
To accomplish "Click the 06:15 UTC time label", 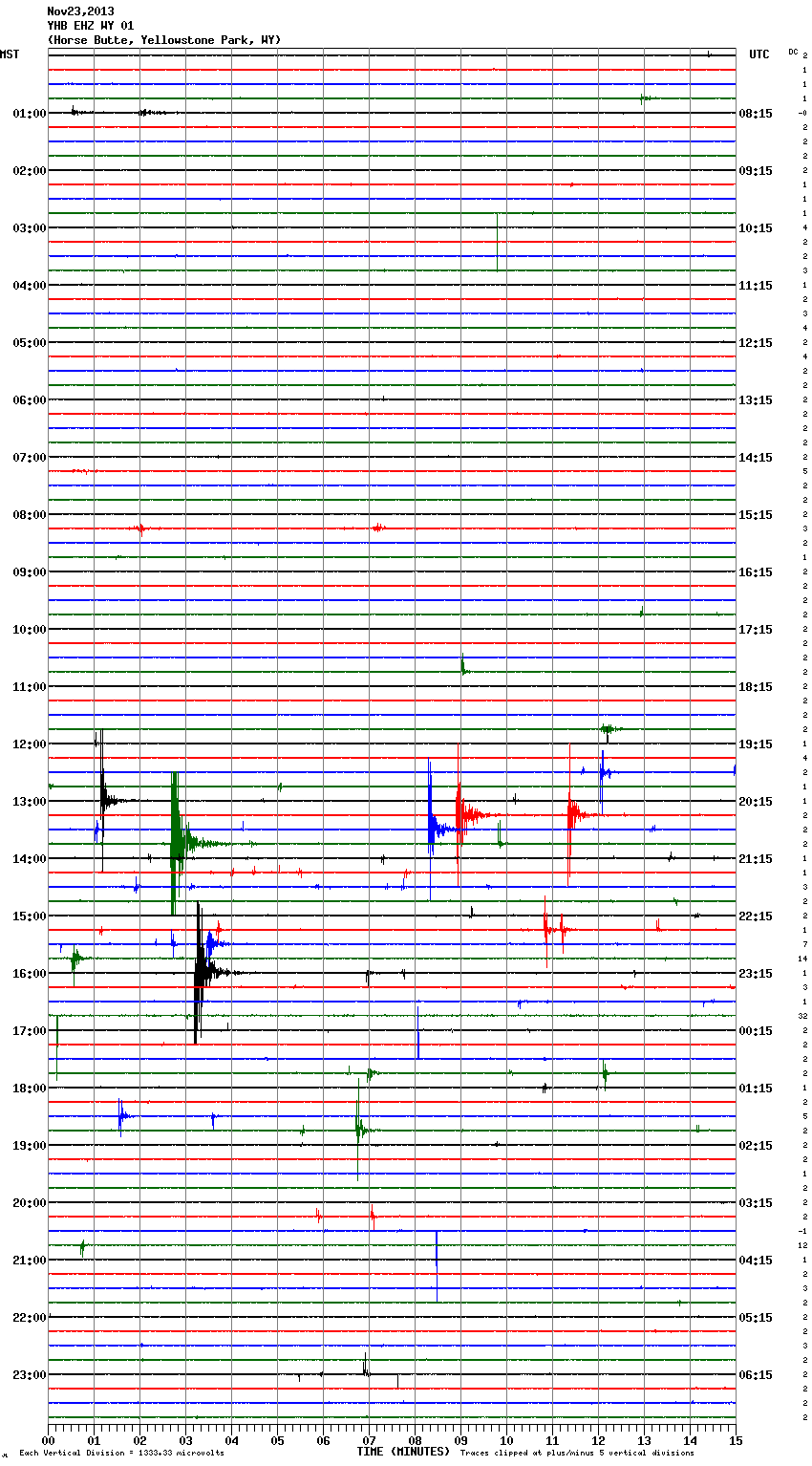I will coord(756,1375).
